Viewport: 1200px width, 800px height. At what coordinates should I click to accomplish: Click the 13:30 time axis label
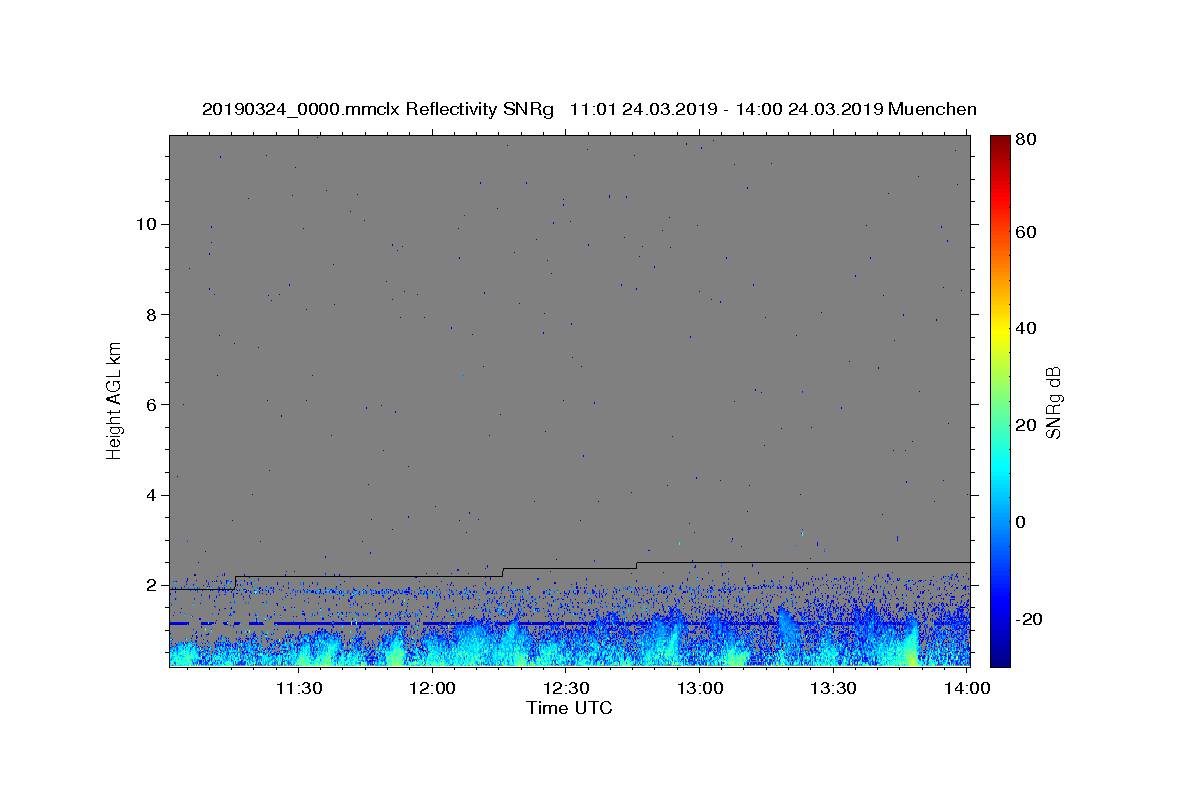pos(833,688)
